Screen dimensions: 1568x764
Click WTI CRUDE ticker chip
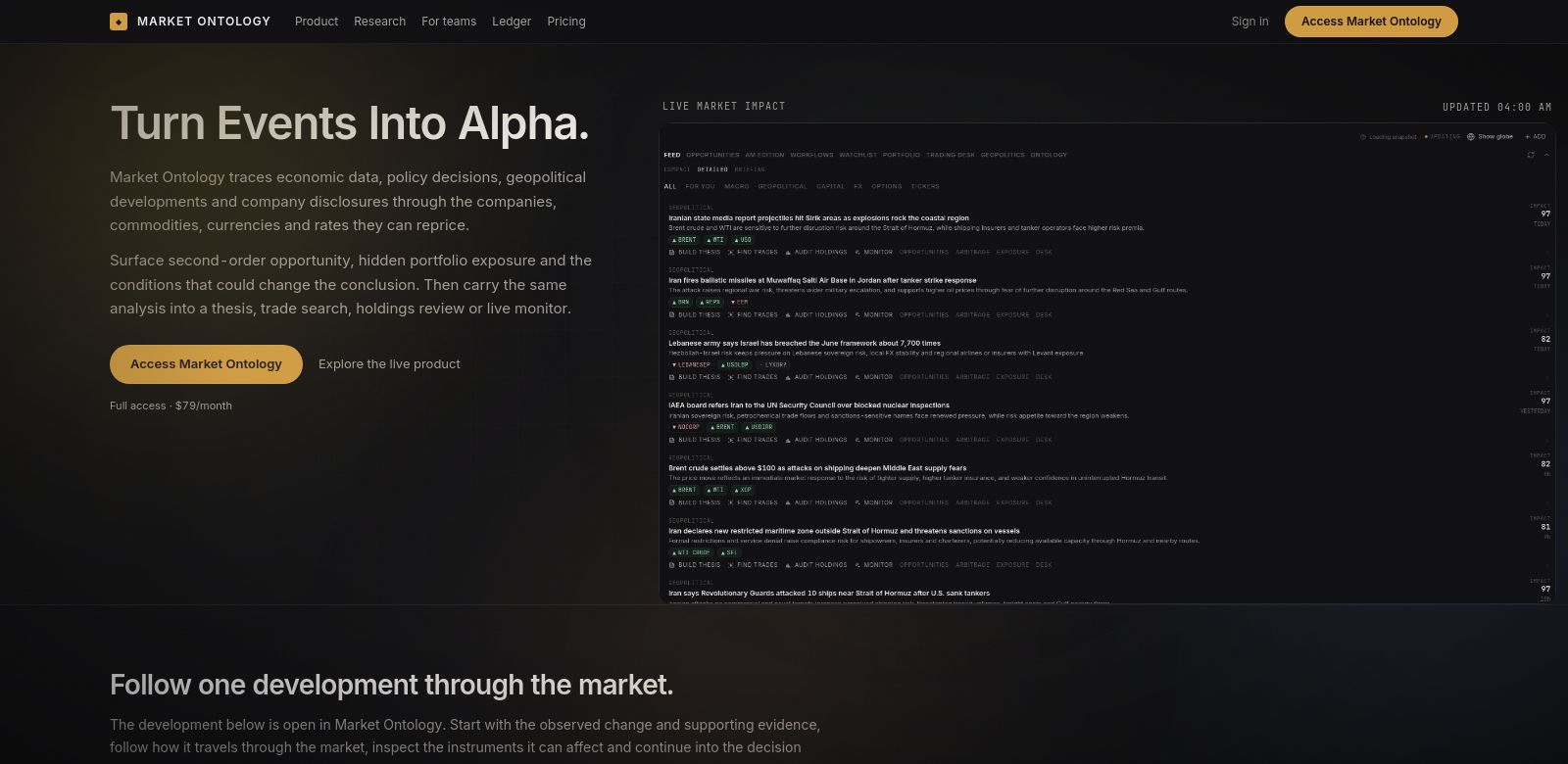click(x=691, y=552)
